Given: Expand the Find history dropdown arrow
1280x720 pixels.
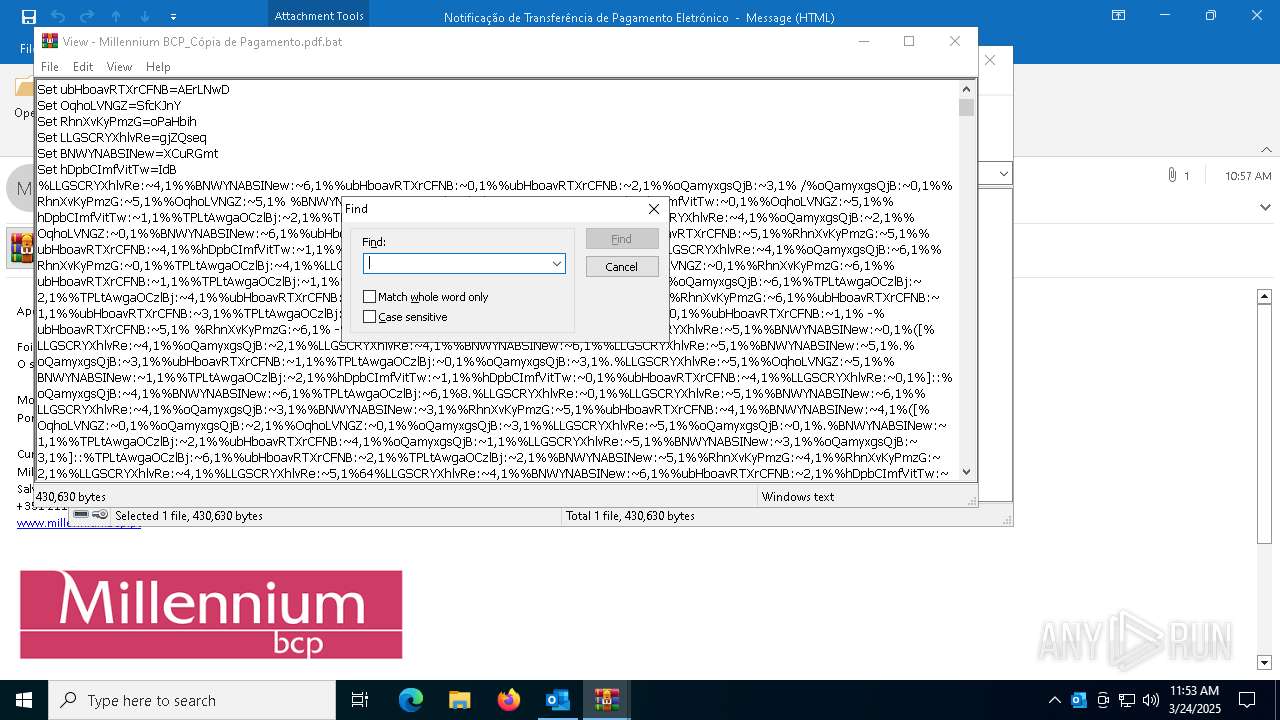Looking at the screenshot, I should coord(557,263).
